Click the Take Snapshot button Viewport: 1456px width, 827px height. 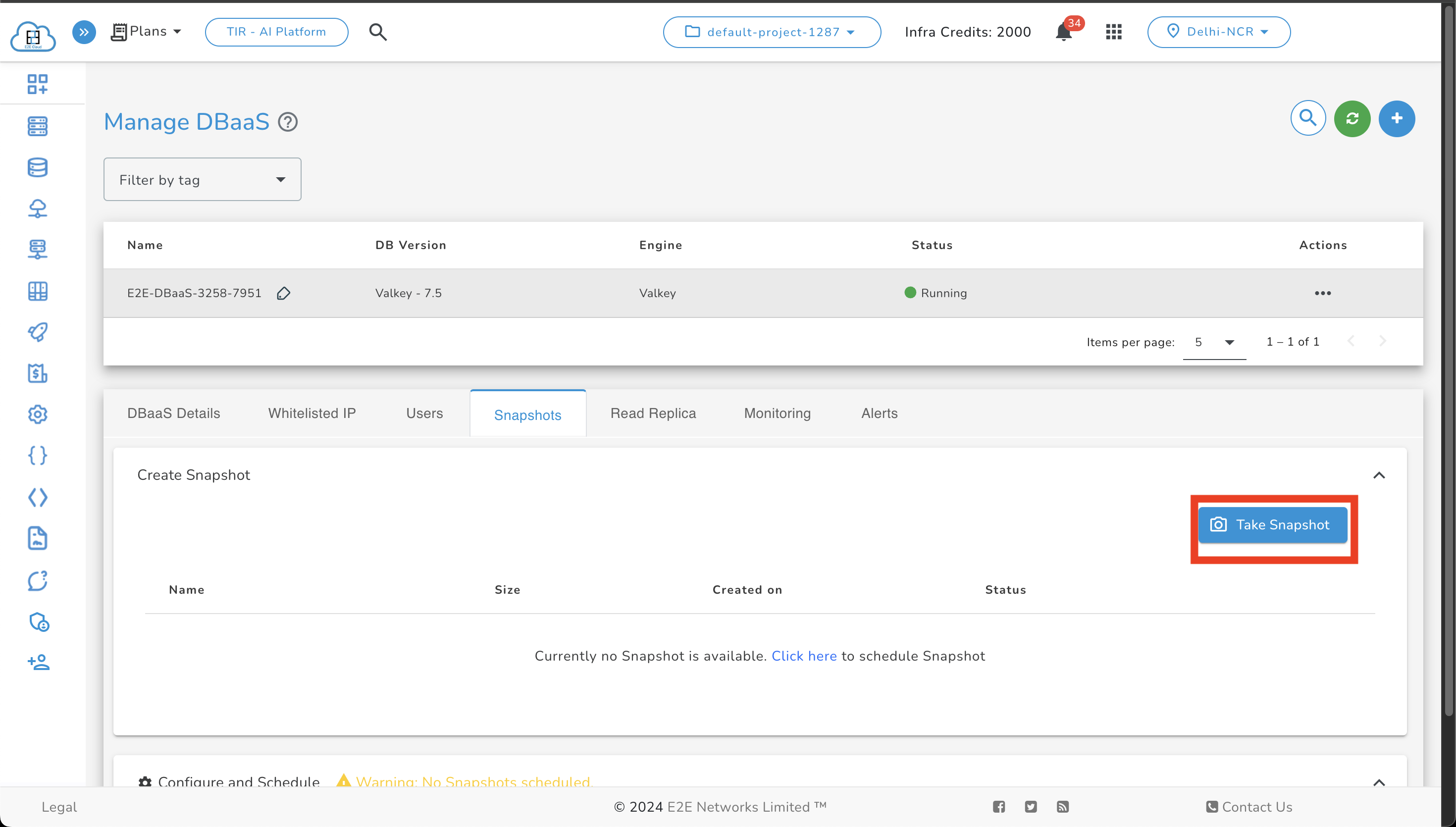pos(1272,525)
